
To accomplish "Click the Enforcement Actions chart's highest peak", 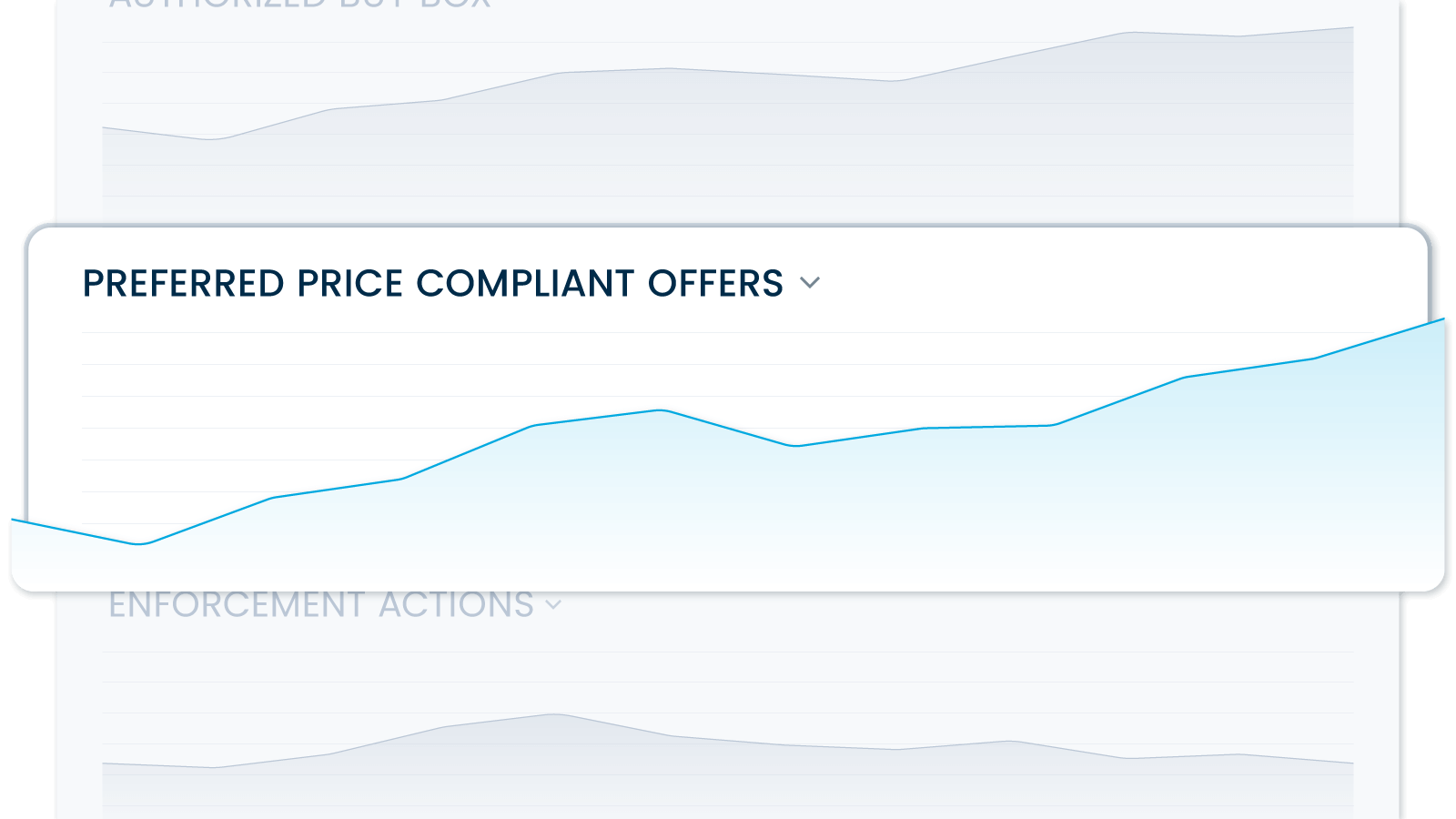I will (x=555, y=714).
